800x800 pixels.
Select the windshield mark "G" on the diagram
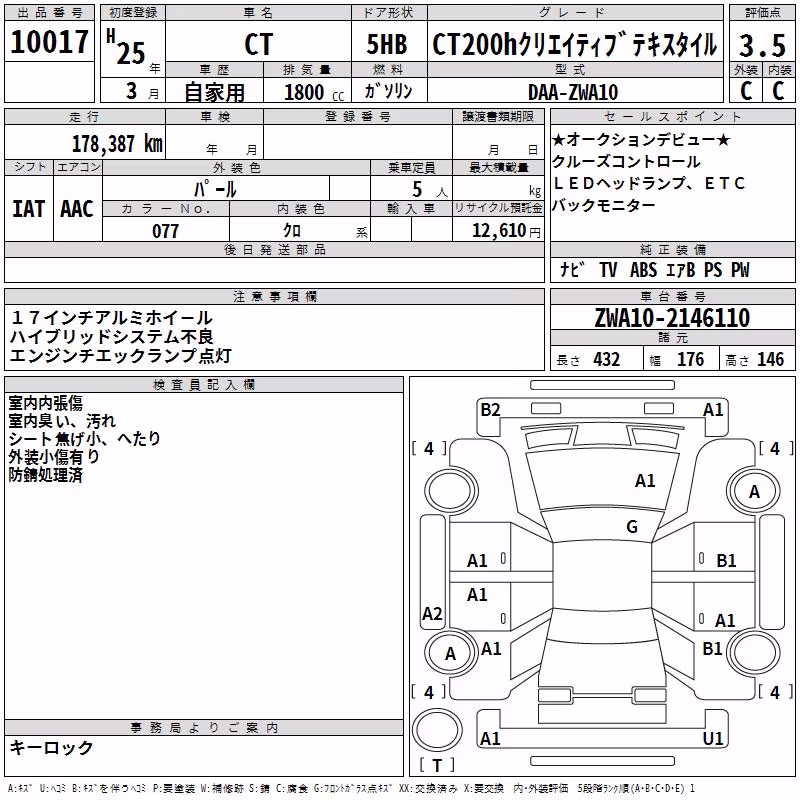632,526
